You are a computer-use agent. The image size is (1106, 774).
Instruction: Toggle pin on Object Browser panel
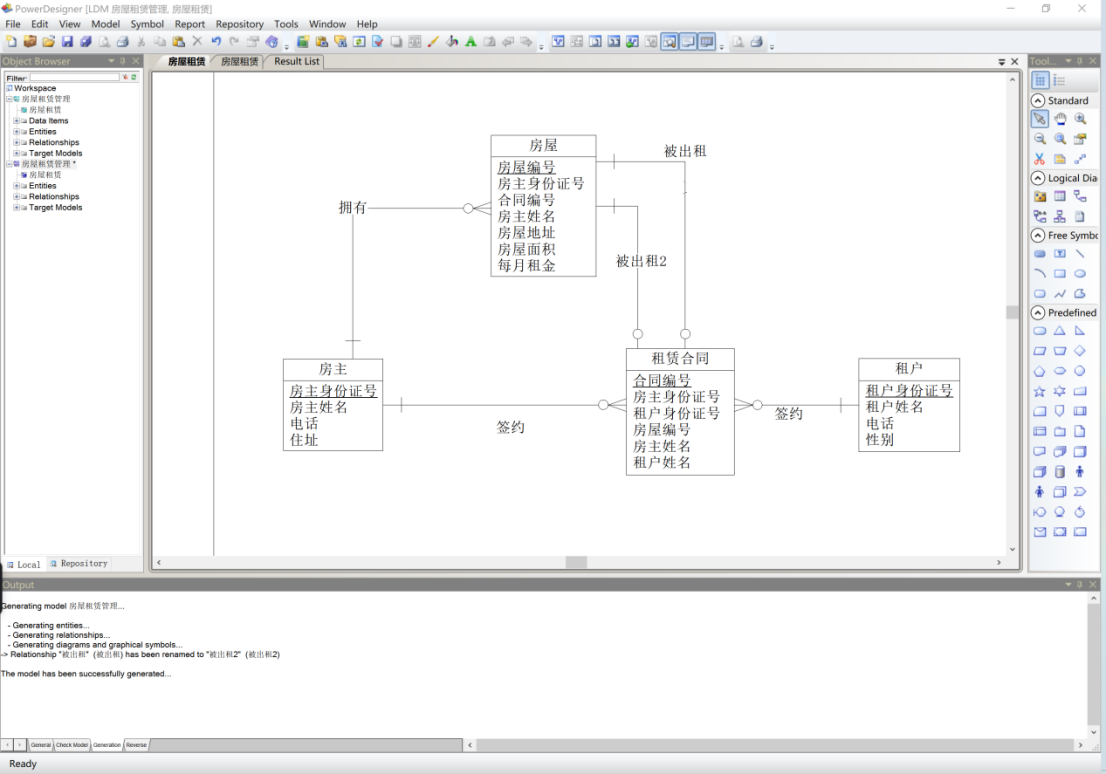coord(123,61)
